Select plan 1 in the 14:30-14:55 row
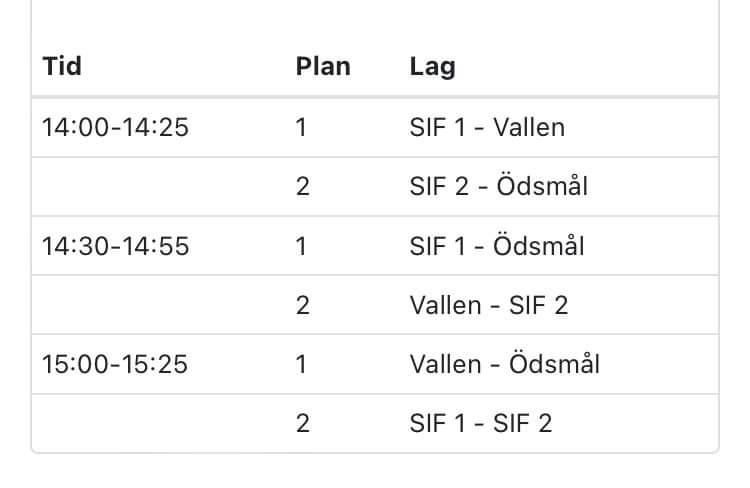The height and width of the screenshot is (488, 750). pyautogui.click(x=301, y=246)
